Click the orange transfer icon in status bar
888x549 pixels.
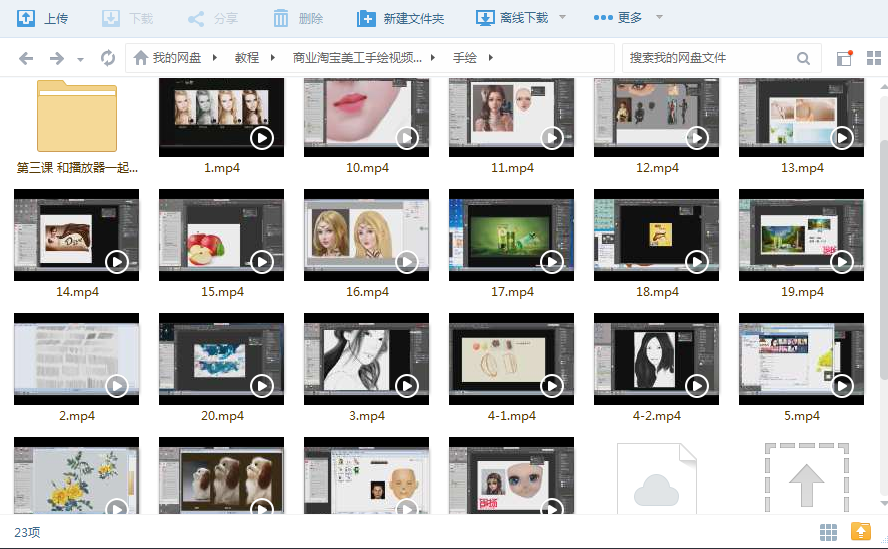coord(861,531)
